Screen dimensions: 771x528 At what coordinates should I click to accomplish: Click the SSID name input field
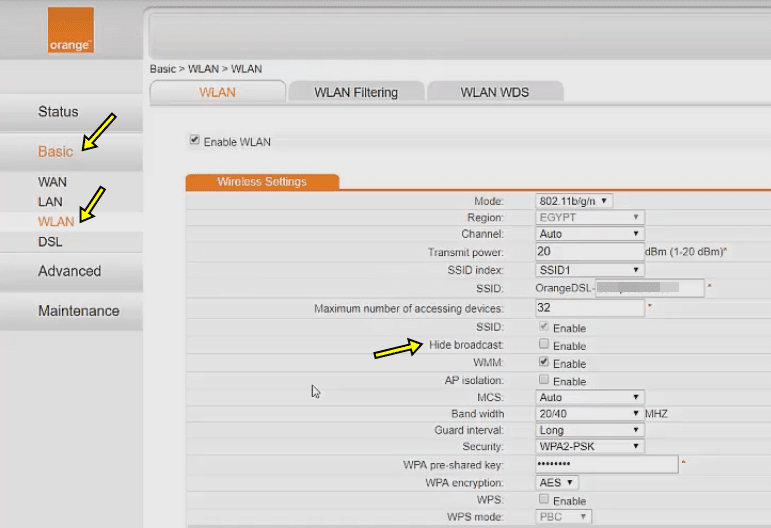pyautogui.click(x=649, y=288)
